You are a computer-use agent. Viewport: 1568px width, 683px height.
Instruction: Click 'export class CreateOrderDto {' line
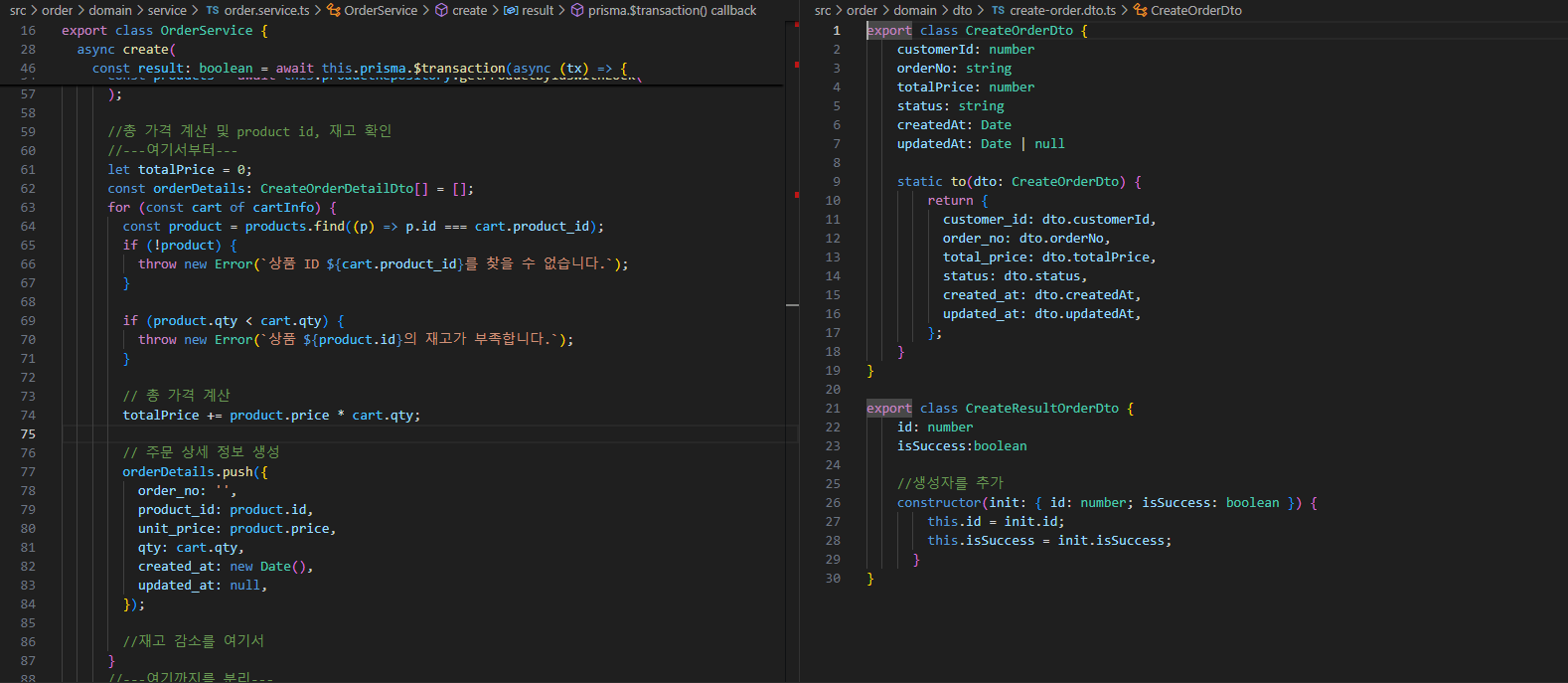977,31
